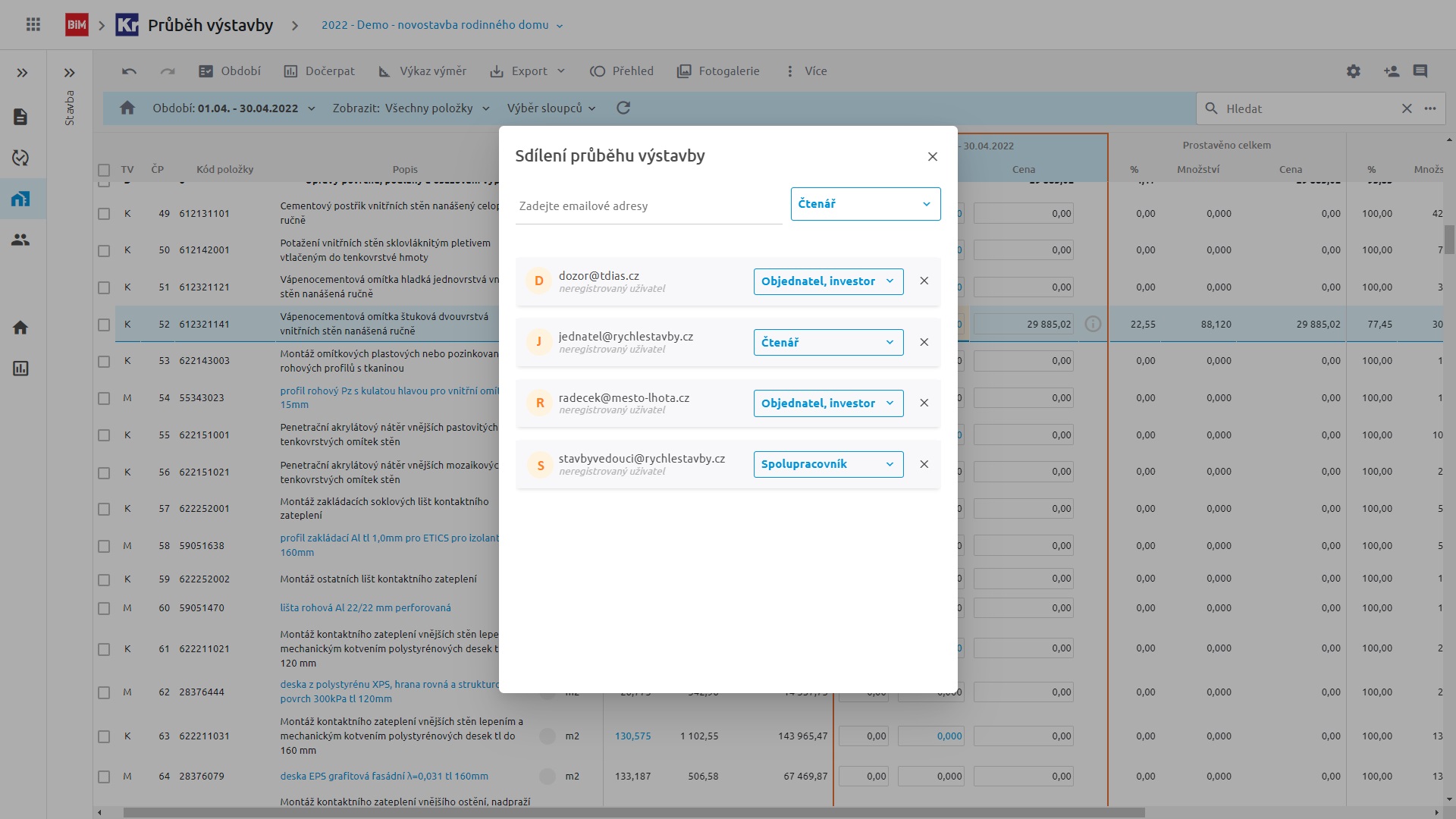Open the apps grid launcher icon
The width and height of the screenshot is (1456, 819).
click(x=33, y=25)
